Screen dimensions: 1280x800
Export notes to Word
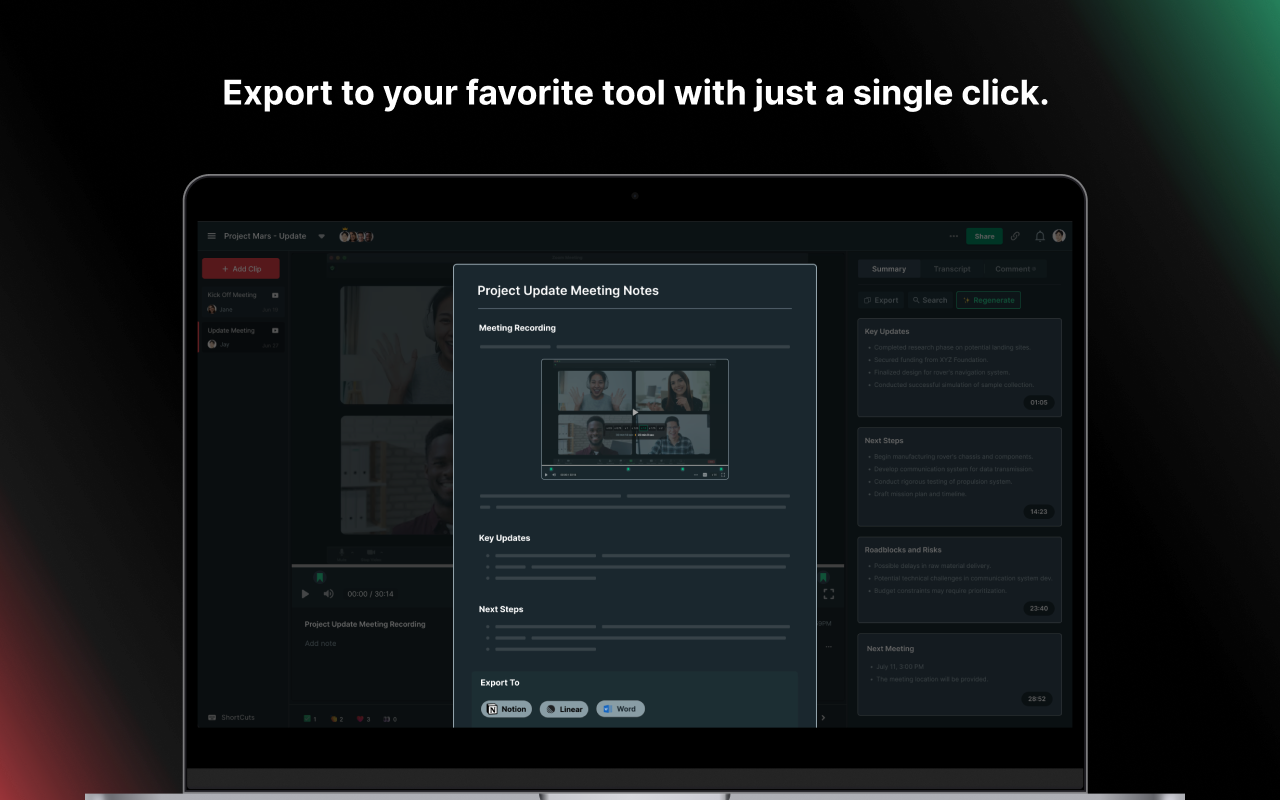click(620, 709)
